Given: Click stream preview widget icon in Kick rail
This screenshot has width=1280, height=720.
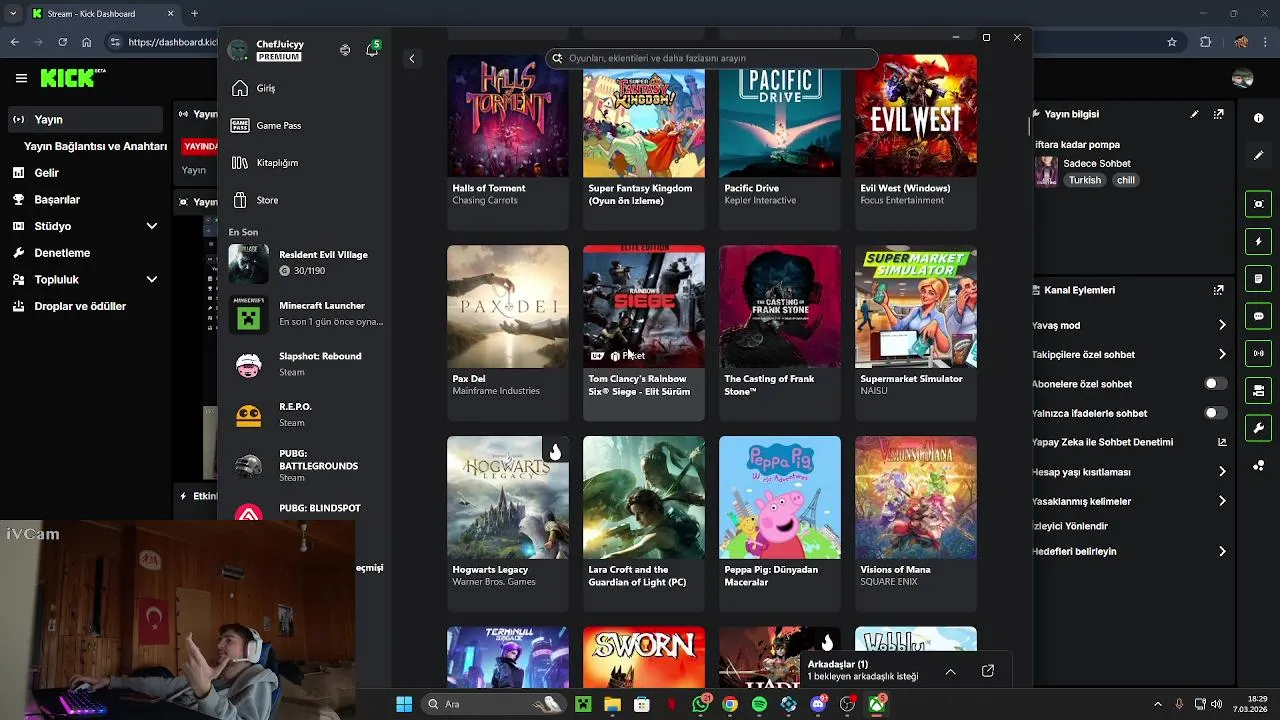Looking at the screenshot, I should click(x=1258, y=204).
